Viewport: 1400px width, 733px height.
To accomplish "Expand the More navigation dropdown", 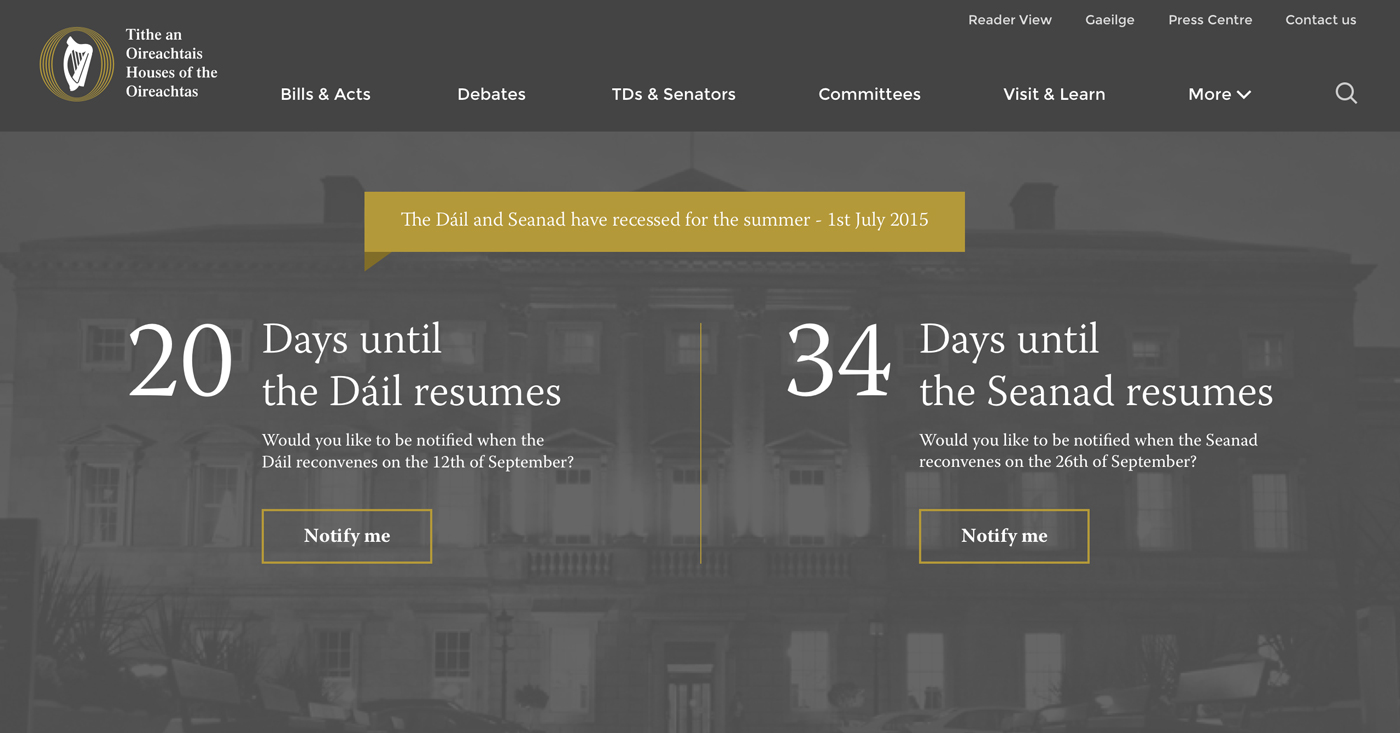I will (x=1218, y=94).
